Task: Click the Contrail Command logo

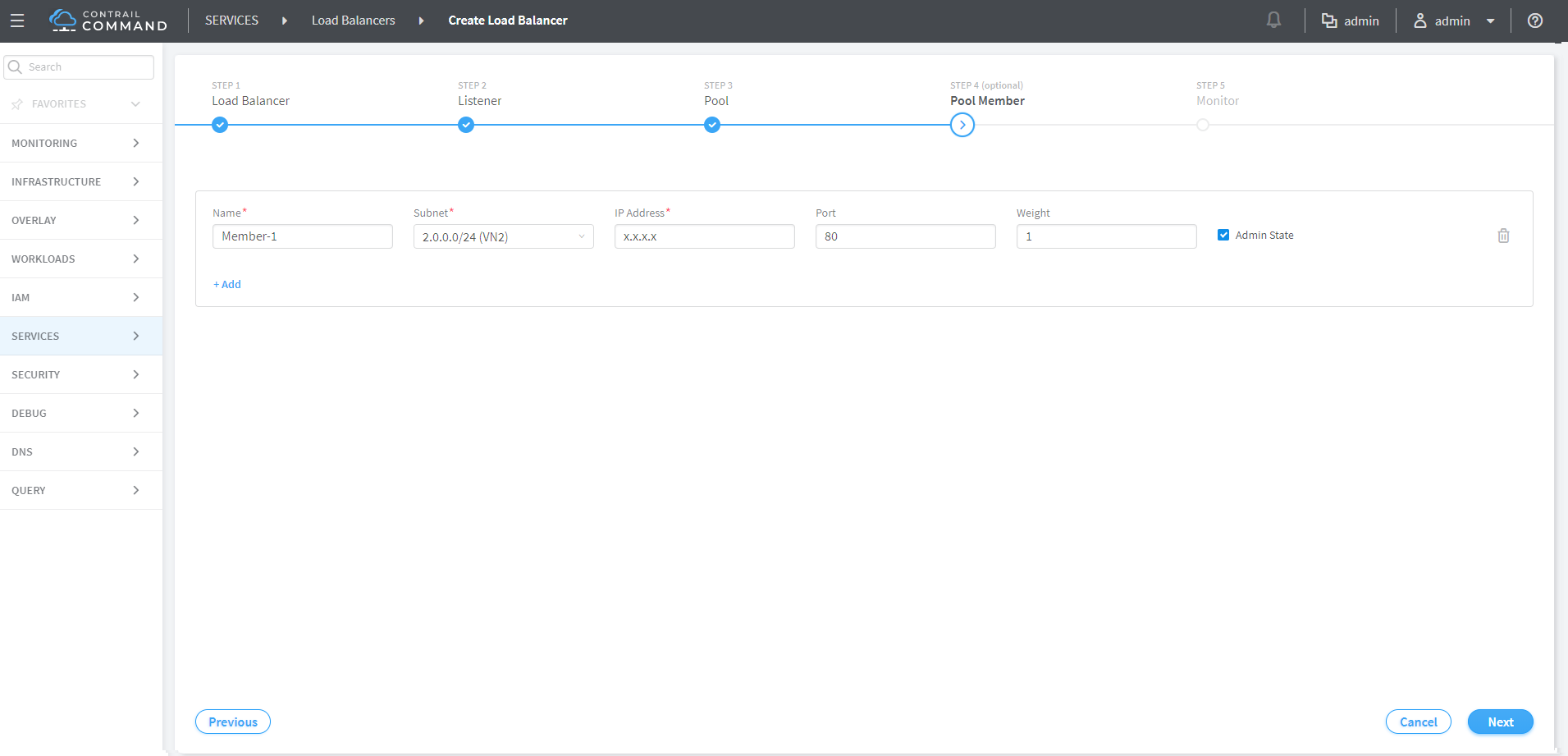Action: [x=108, y=21]
